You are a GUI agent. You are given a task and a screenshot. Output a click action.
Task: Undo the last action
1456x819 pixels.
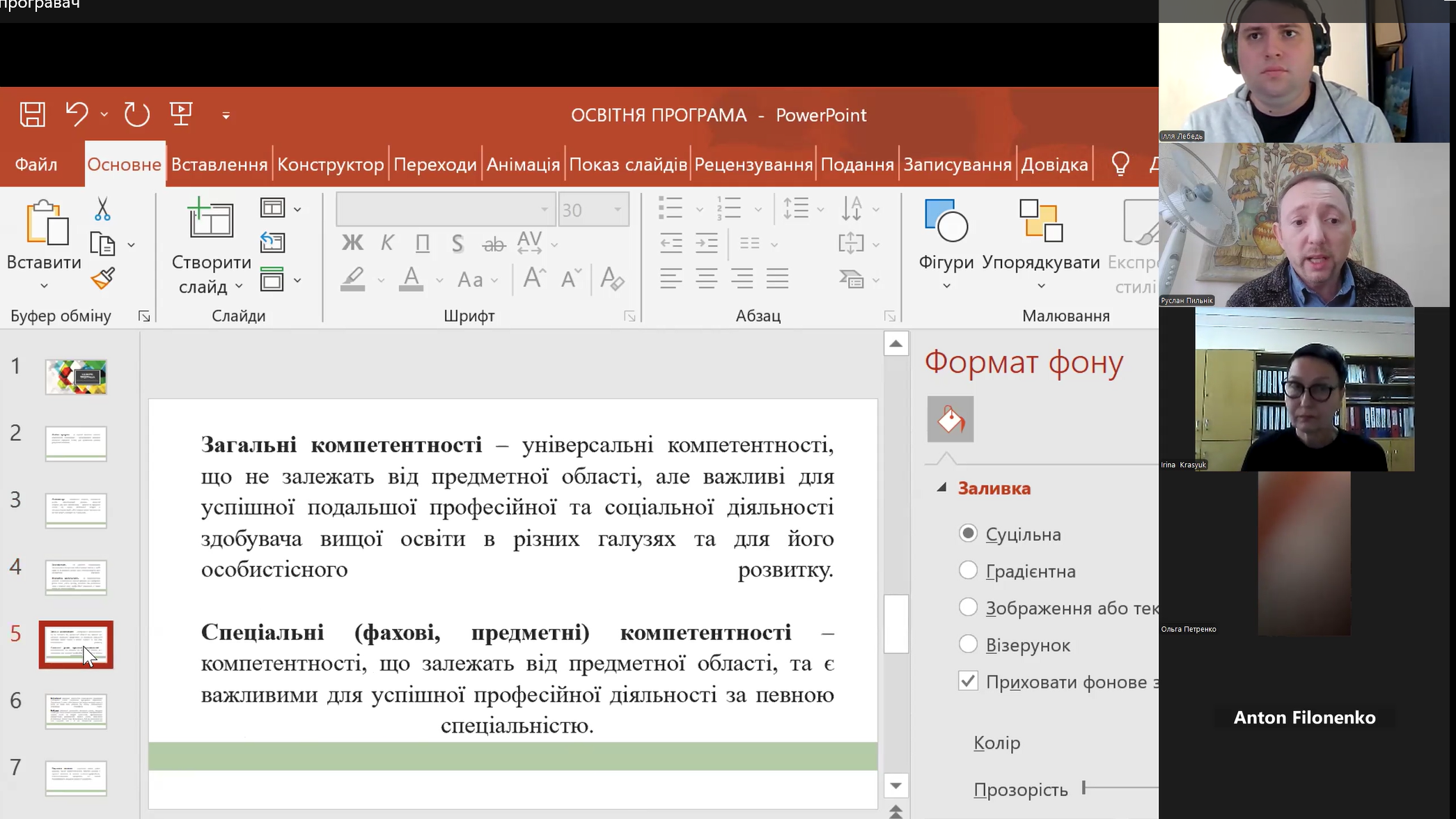(77, 114)
